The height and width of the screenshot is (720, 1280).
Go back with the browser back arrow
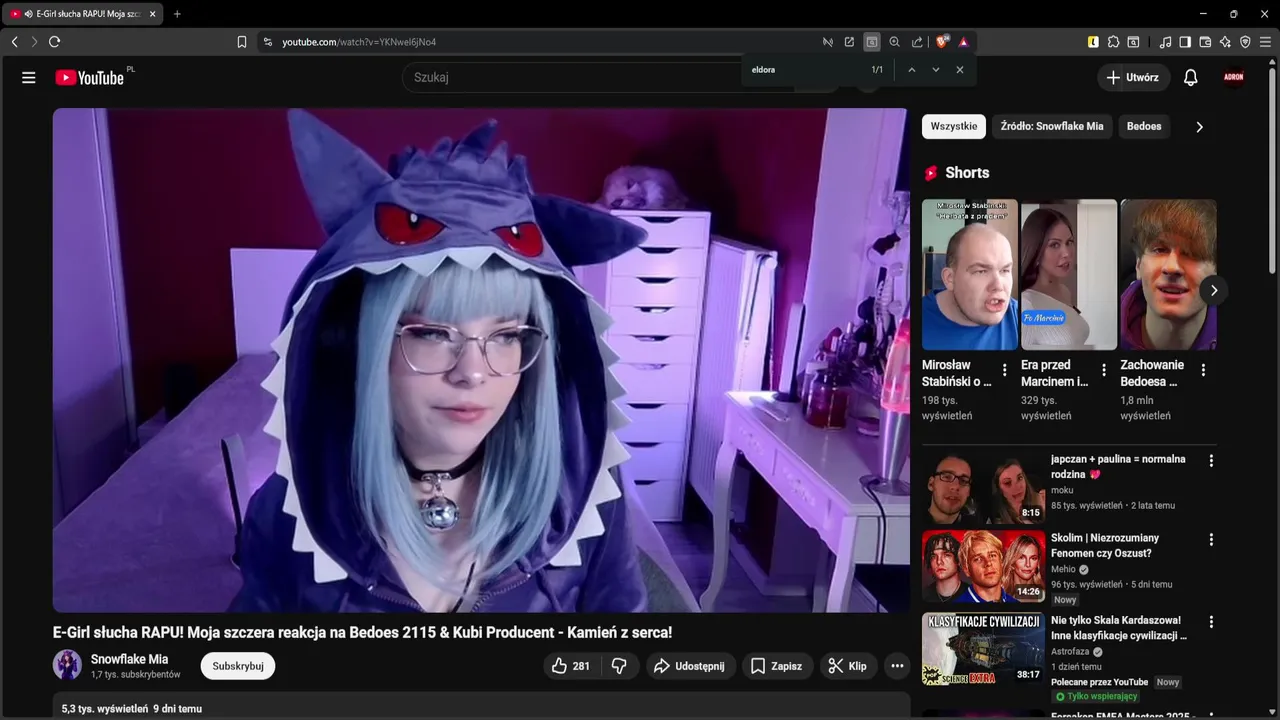pyautogui.click(x=14, y=42)
